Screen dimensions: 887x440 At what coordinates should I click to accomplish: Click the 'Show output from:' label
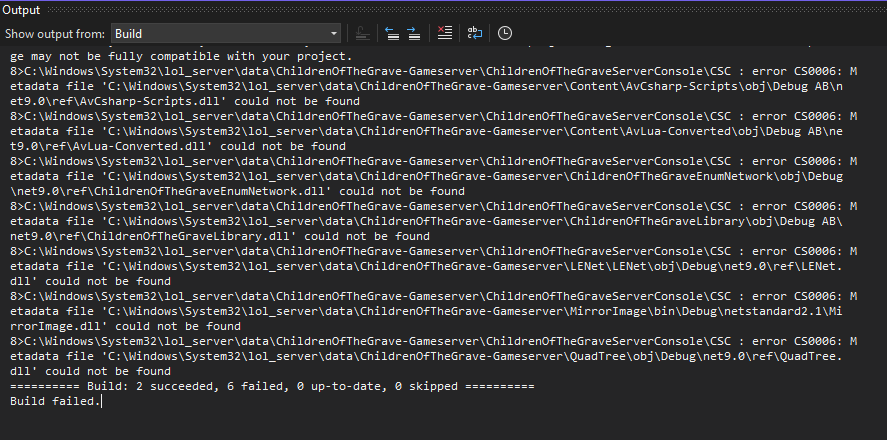[x=55, y=34]
